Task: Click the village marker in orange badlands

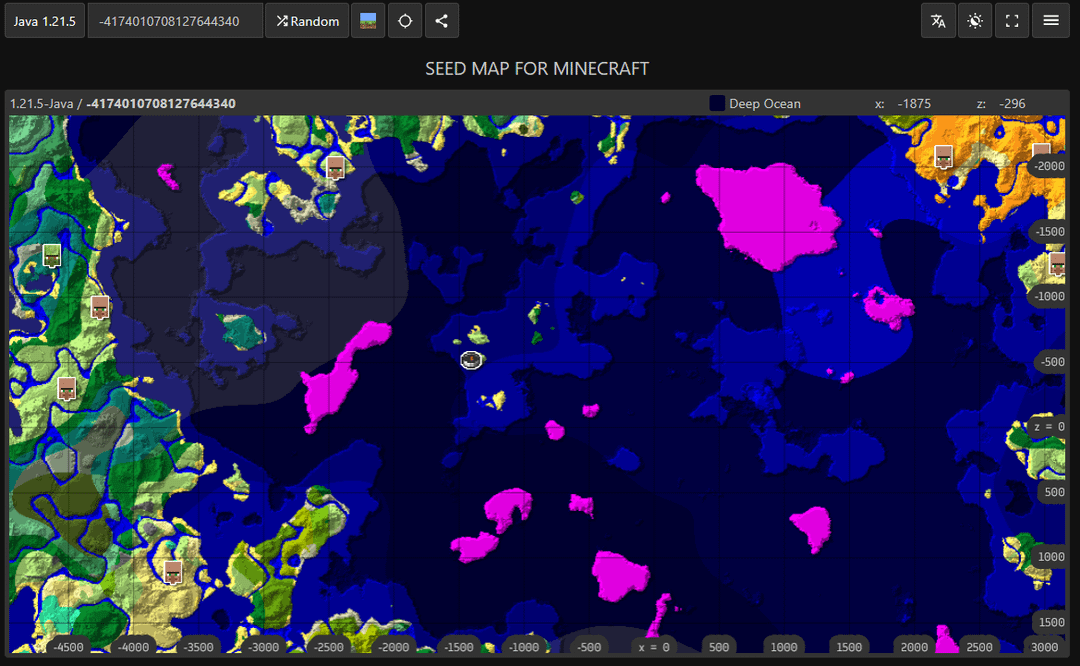Action: pyautogui.click(x=943, y=156)
